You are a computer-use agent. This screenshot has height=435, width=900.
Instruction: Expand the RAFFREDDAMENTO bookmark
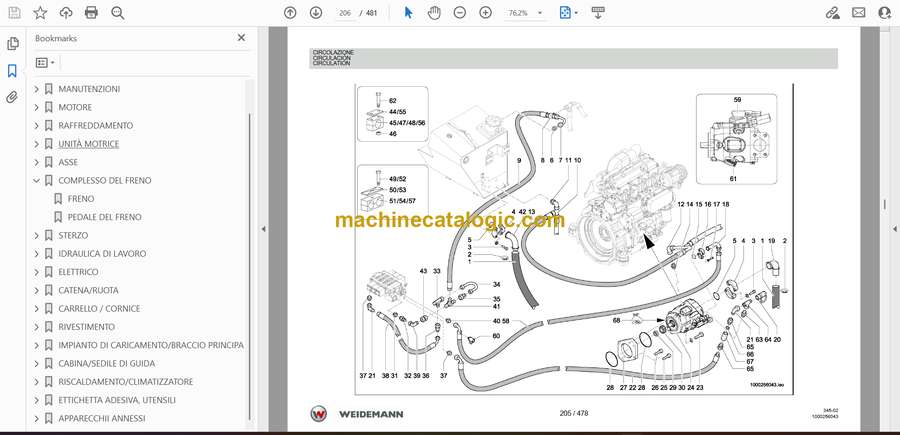pos(37,126)
